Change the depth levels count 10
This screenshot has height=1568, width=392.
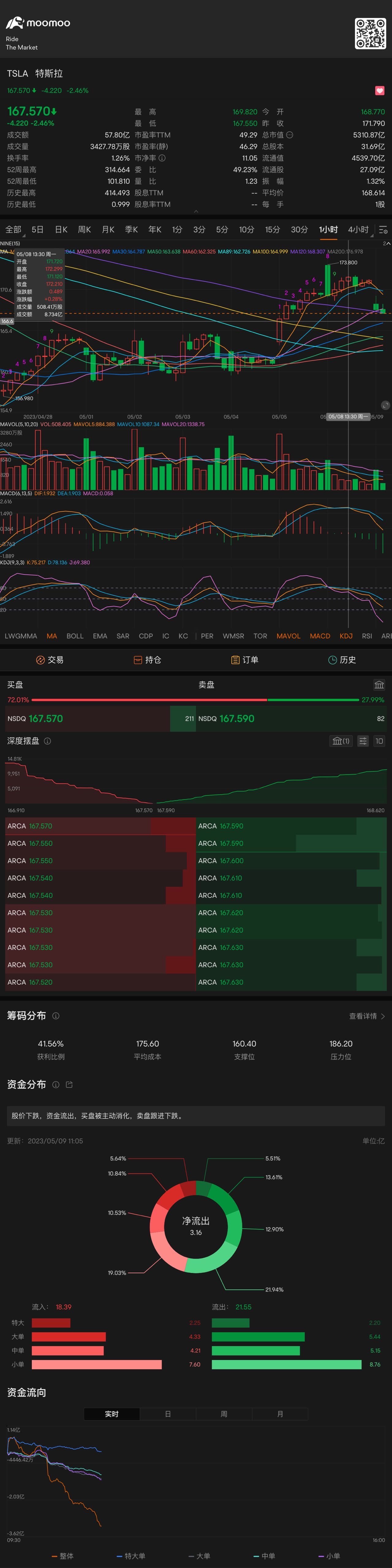pos(379,741)
